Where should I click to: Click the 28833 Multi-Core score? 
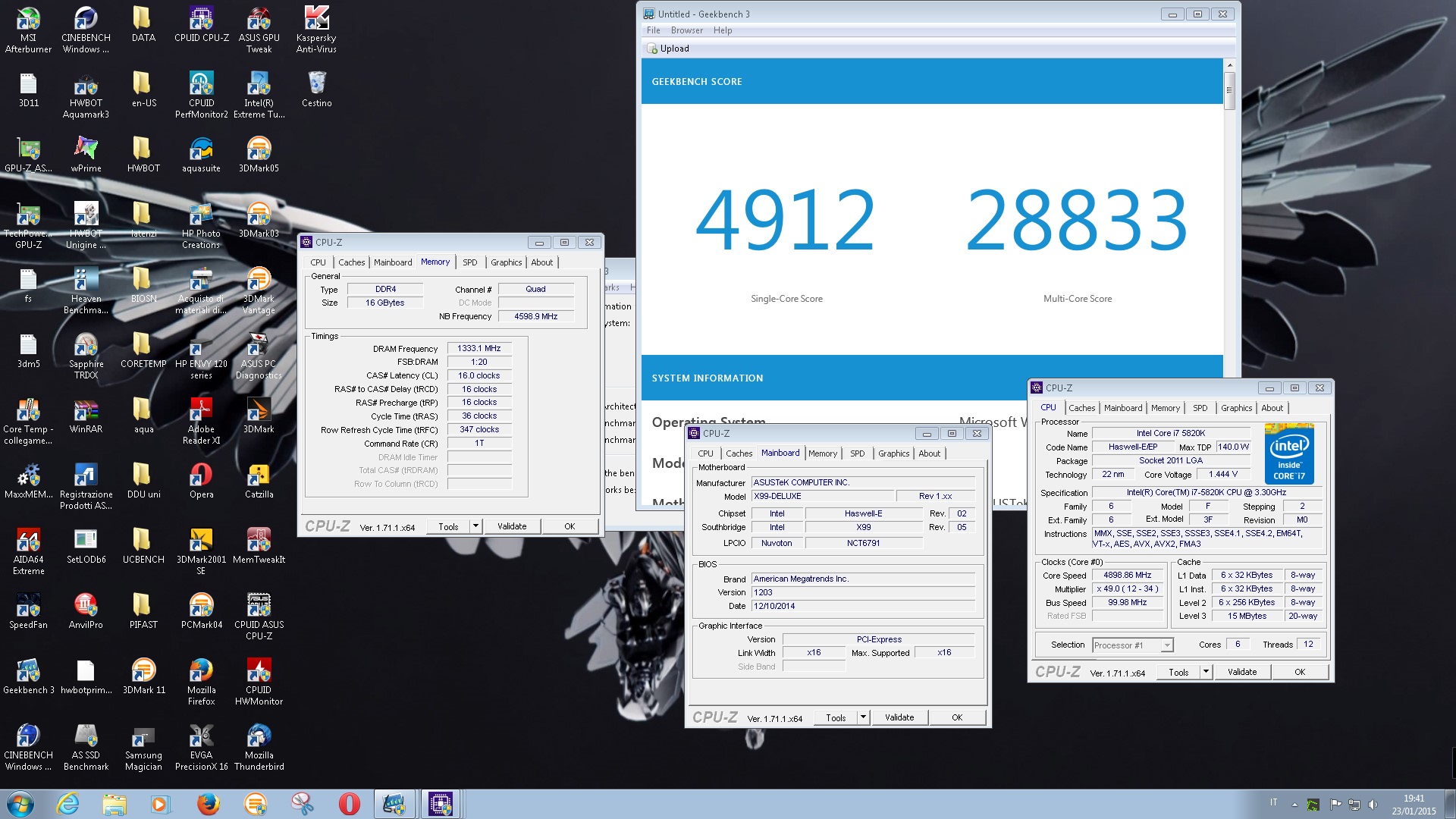[x=1077, y=220]
